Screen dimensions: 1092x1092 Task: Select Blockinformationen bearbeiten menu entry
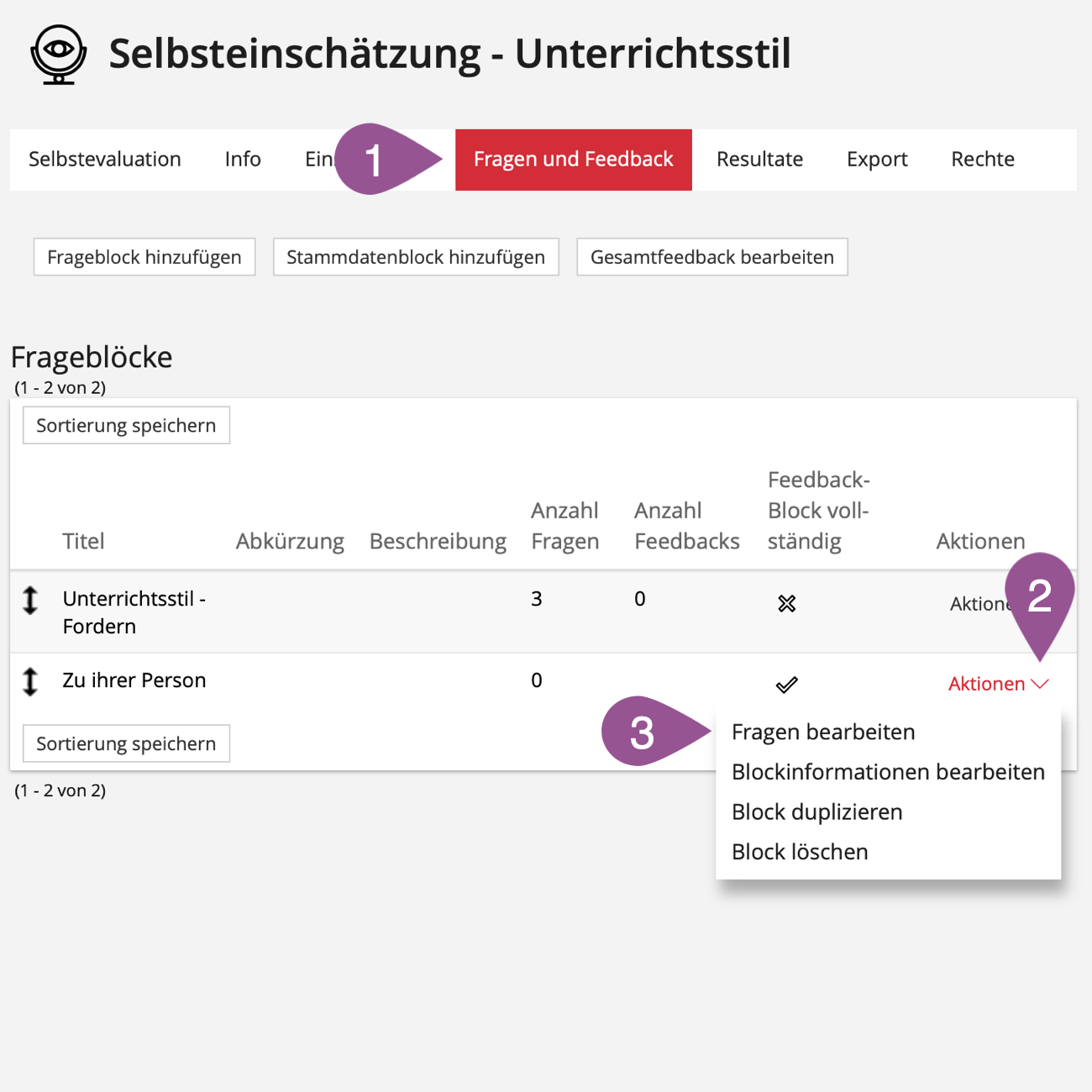pos(888,772)
